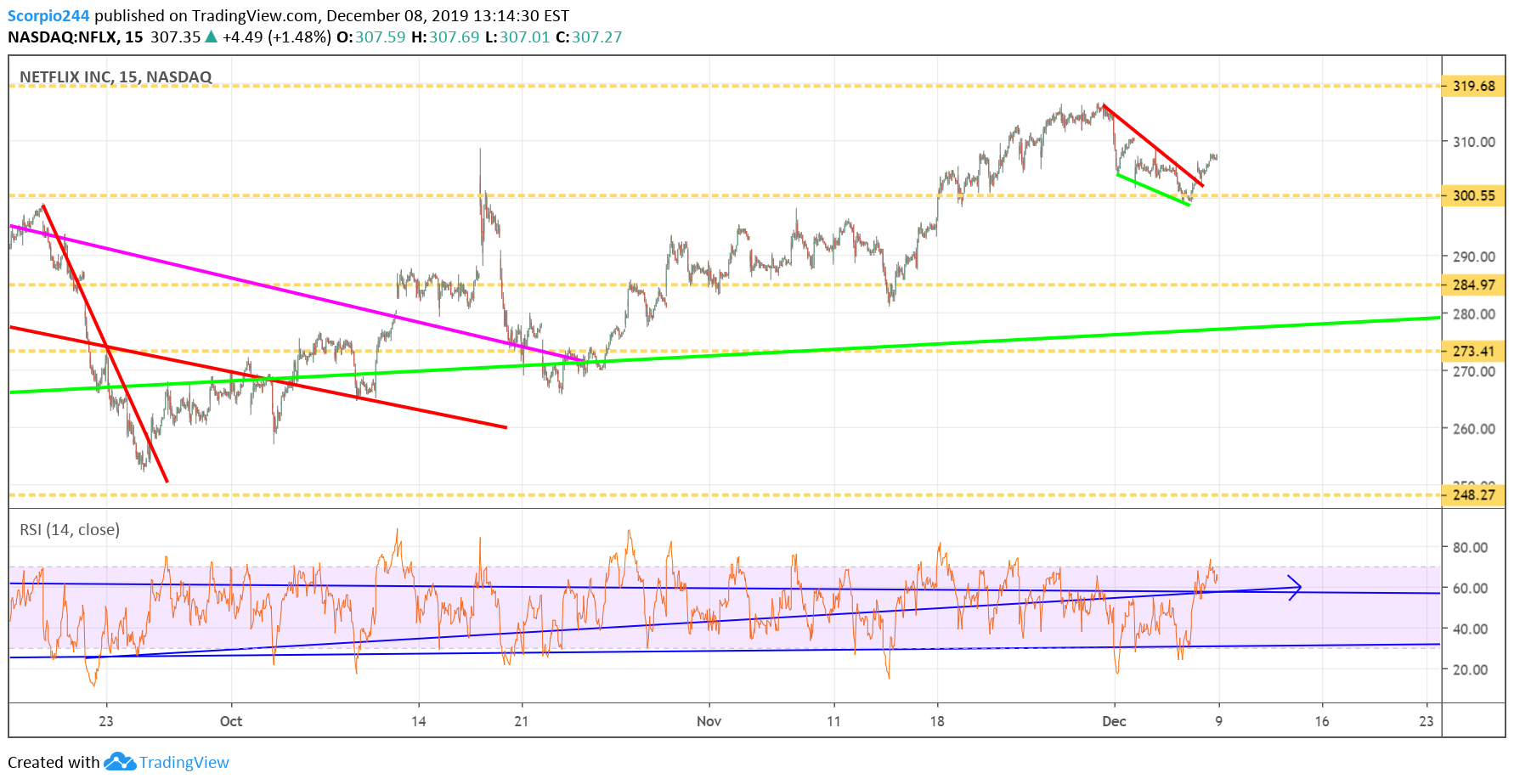Click the RSI 80.00 axis label
Screen dimensions: 1514x784
click(x=1470, y=547)
